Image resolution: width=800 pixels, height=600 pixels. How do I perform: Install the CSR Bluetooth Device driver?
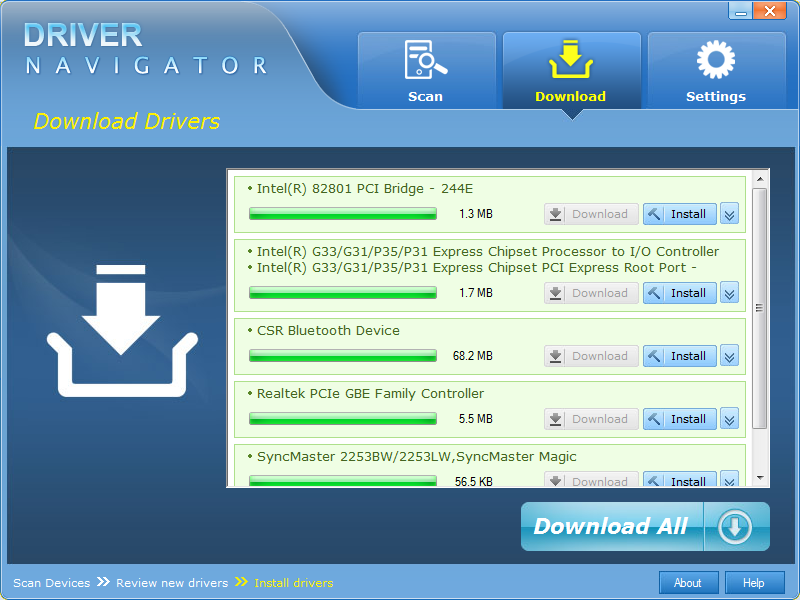pyautogui.click(x=680, y=356)
